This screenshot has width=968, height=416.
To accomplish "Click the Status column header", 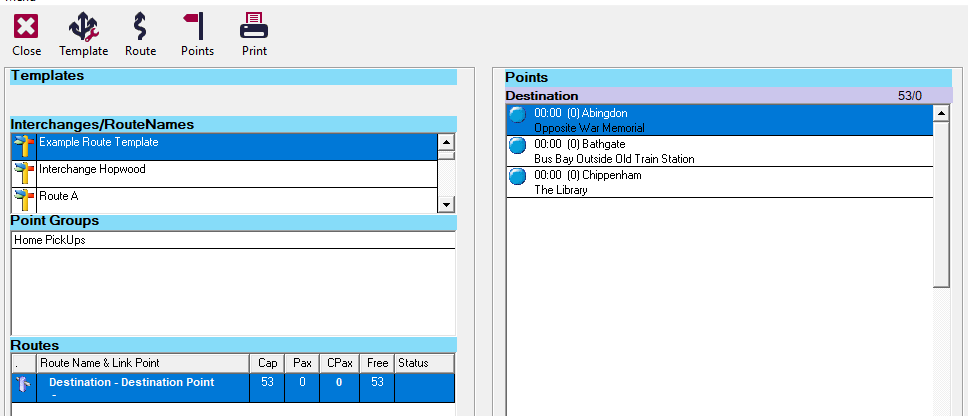I will point(412,363).
